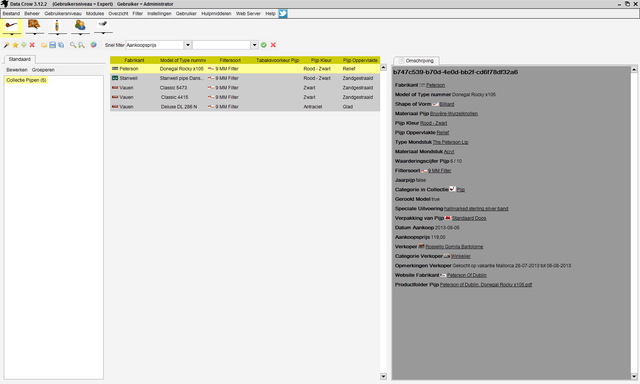This screenshot has width=640, height=384.
Task: Open the Peterson Of Dublin website link
Action: coord(467,275)
